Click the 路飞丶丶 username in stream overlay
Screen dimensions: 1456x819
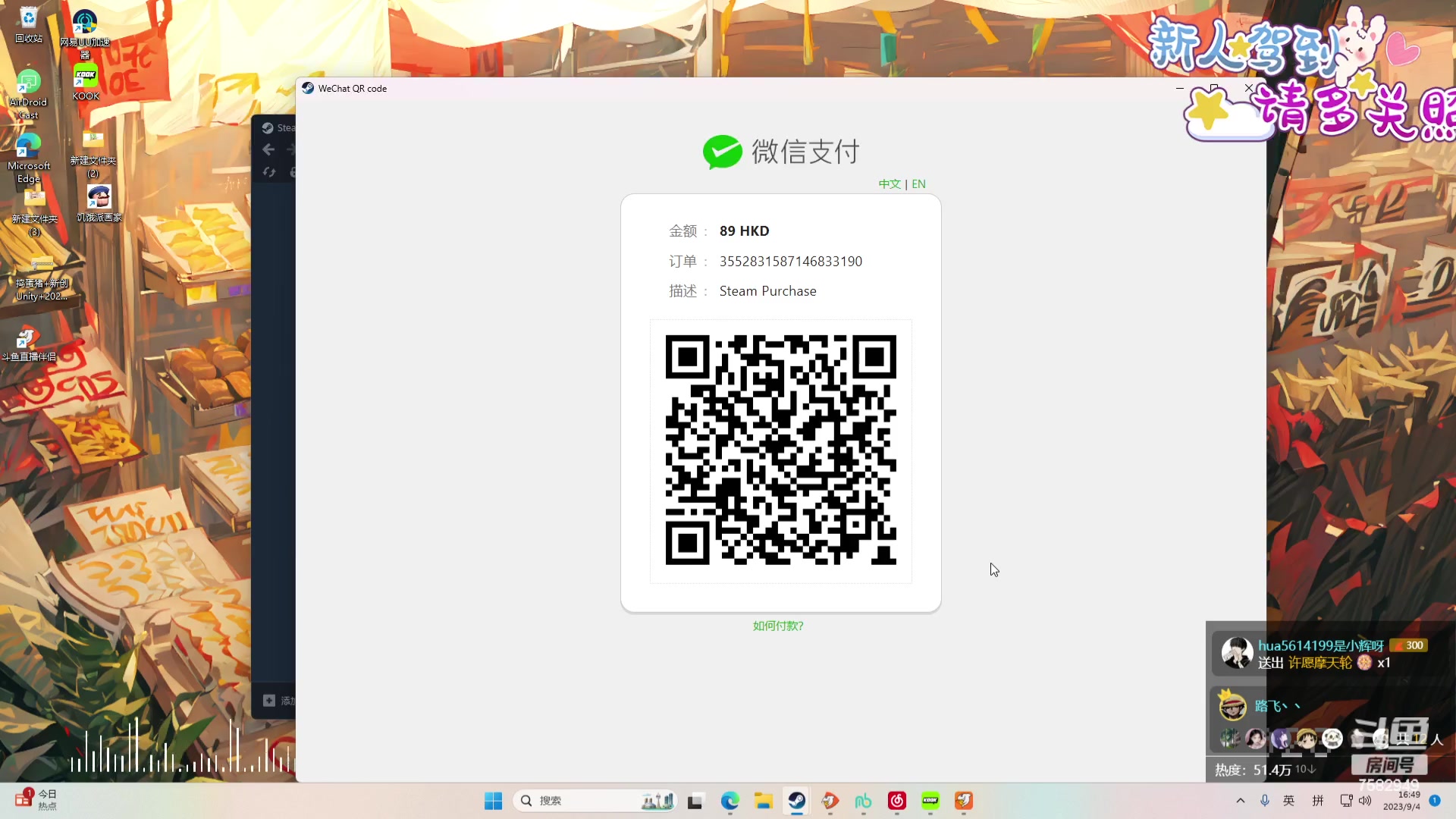pyautogui.click(x=1277, y=706)
